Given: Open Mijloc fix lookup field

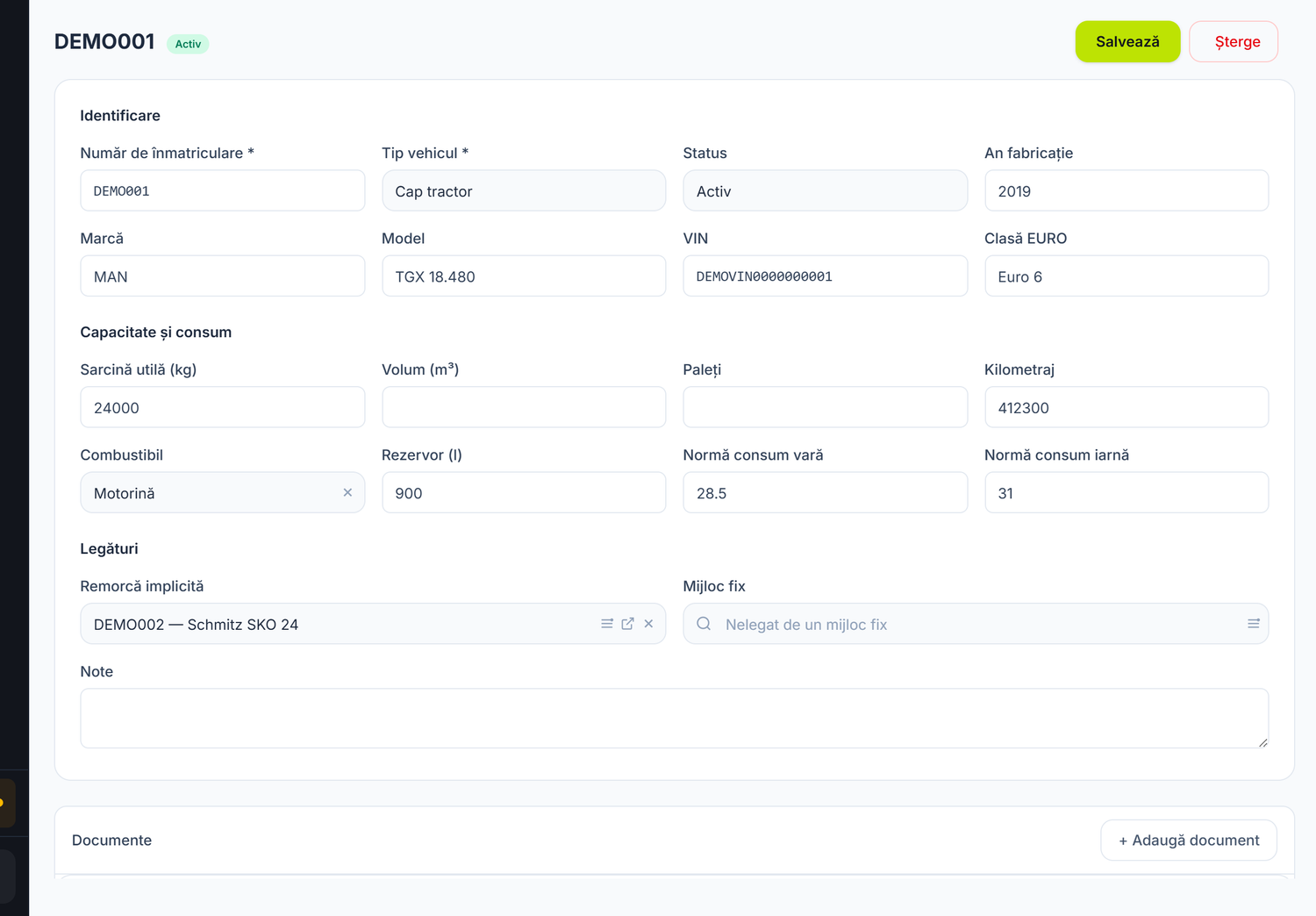Looking at the screenshot, I should 976,624.
